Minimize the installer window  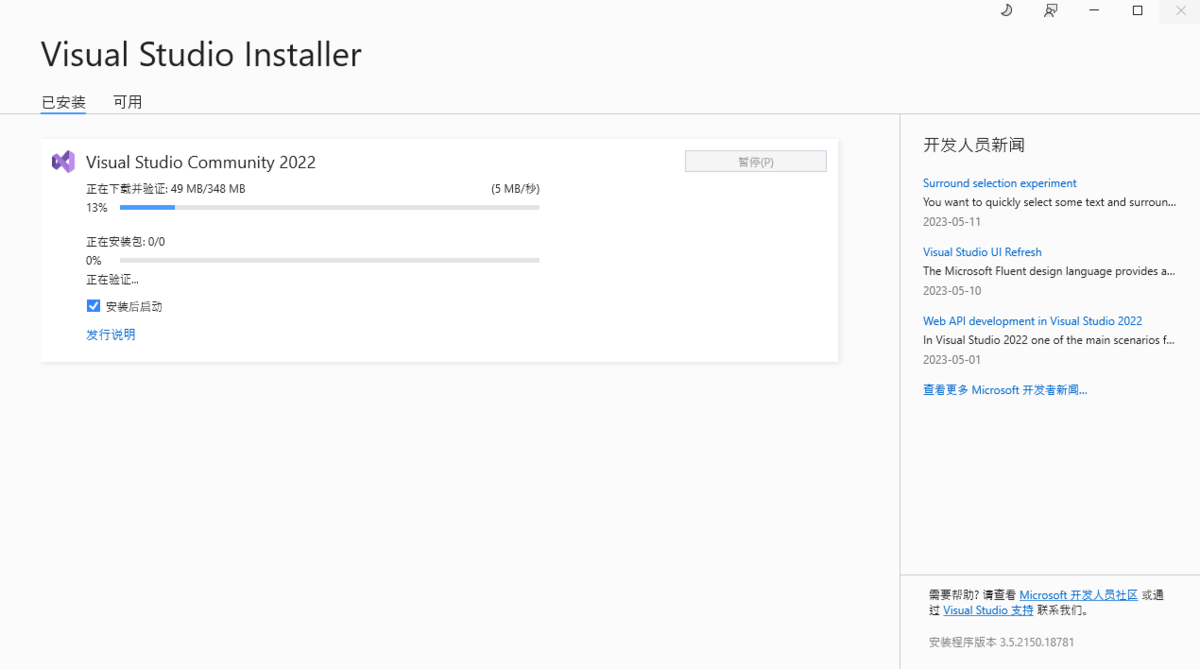(1093, 11)
